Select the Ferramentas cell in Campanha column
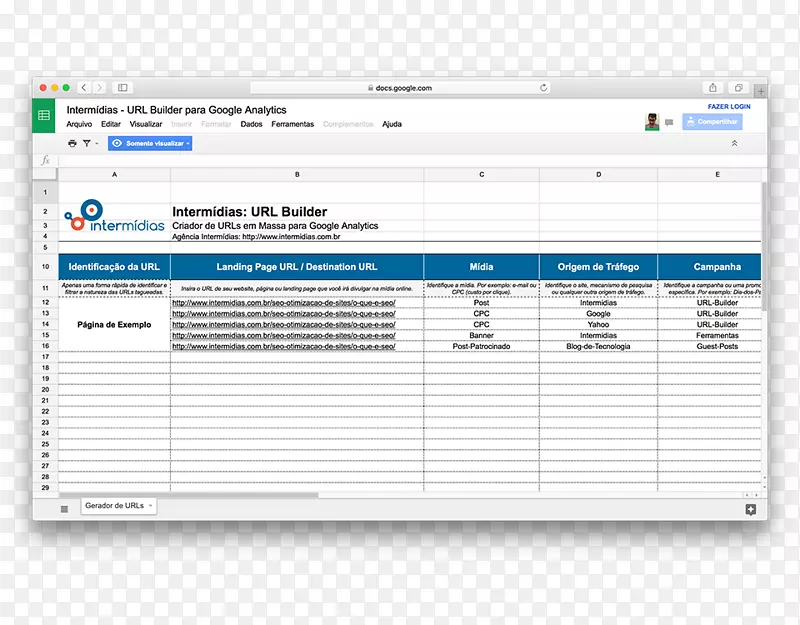The height and width of the screenshot is (625, 800). click(x=710, y=336)
